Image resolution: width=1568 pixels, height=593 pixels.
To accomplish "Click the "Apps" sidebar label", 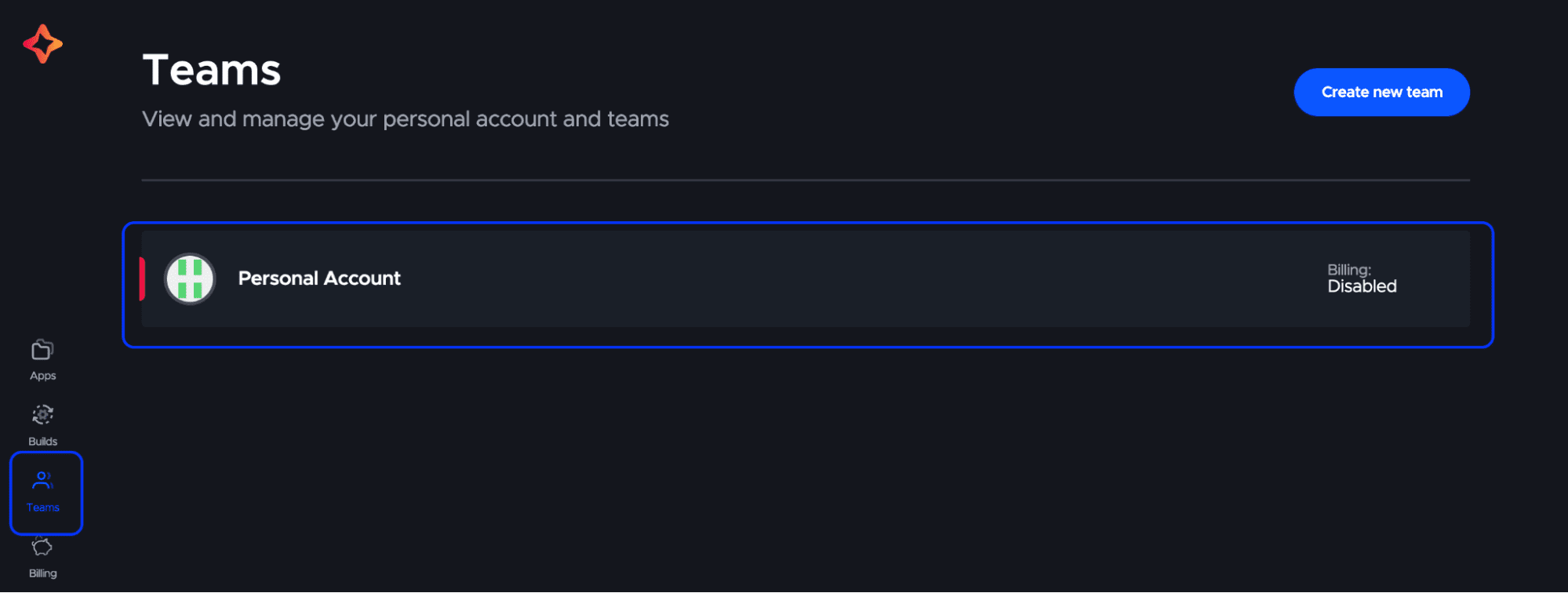I will pos(42,376).
